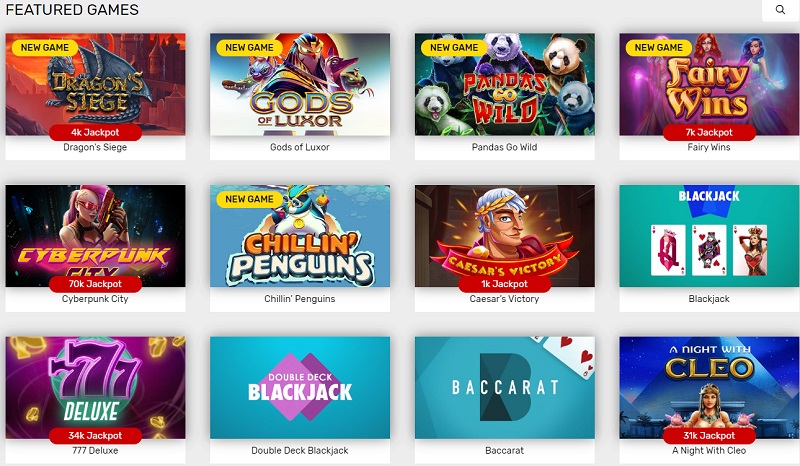Image resolution: width=800 pixels, height=466 pixels.
Task: Select the Fairy Wins game image
Action: coord(709,84)
